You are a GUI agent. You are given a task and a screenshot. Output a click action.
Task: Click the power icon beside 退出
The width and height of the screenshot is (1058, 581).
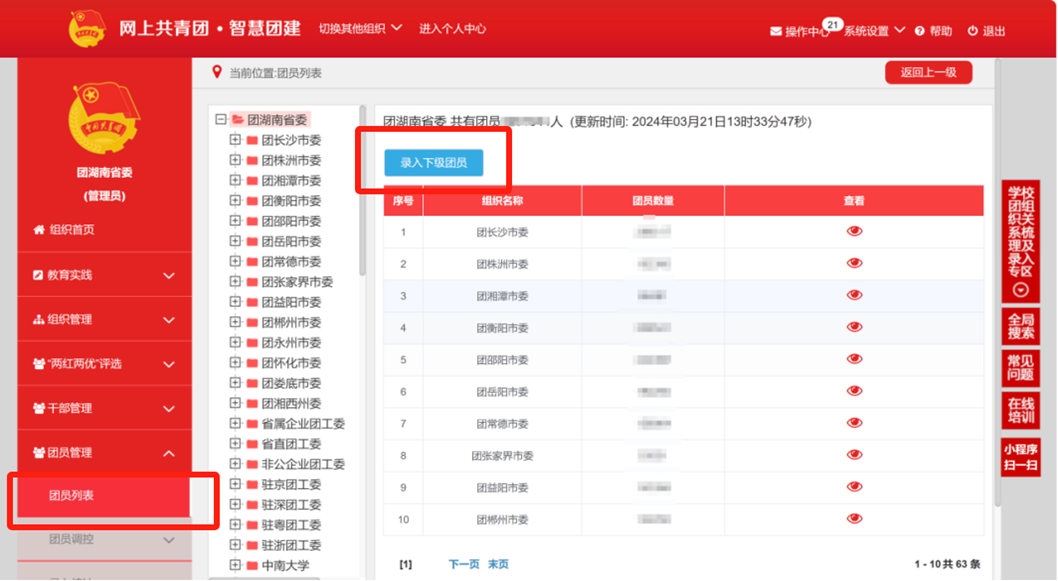972,31
